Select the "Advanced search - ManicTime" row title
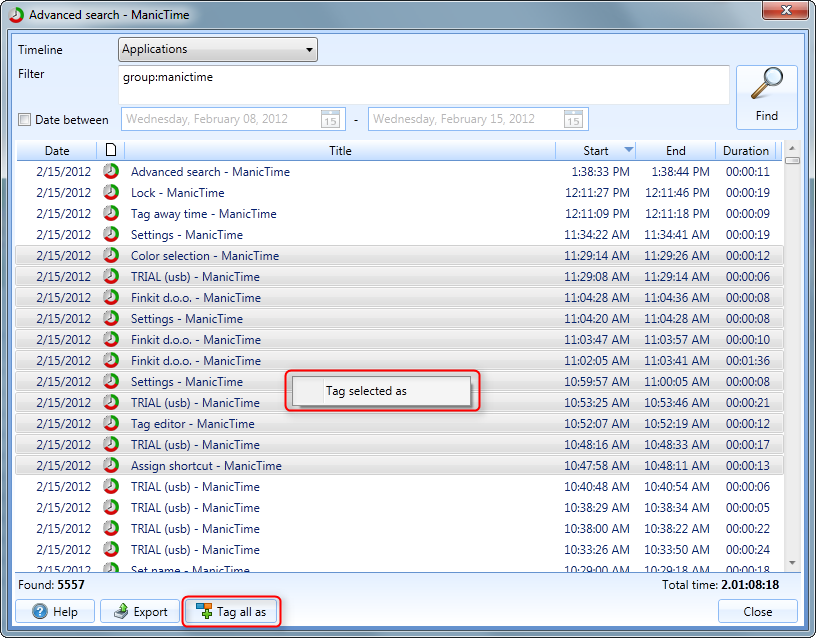The image size is (816, 638). coord(210,172)
